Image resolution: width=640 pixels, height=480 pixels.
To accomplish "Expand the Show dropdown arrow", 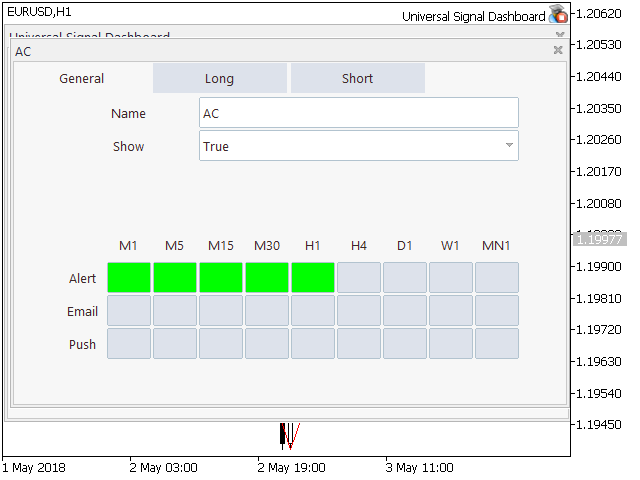I will pyautogui.click(x=509, y=146).
